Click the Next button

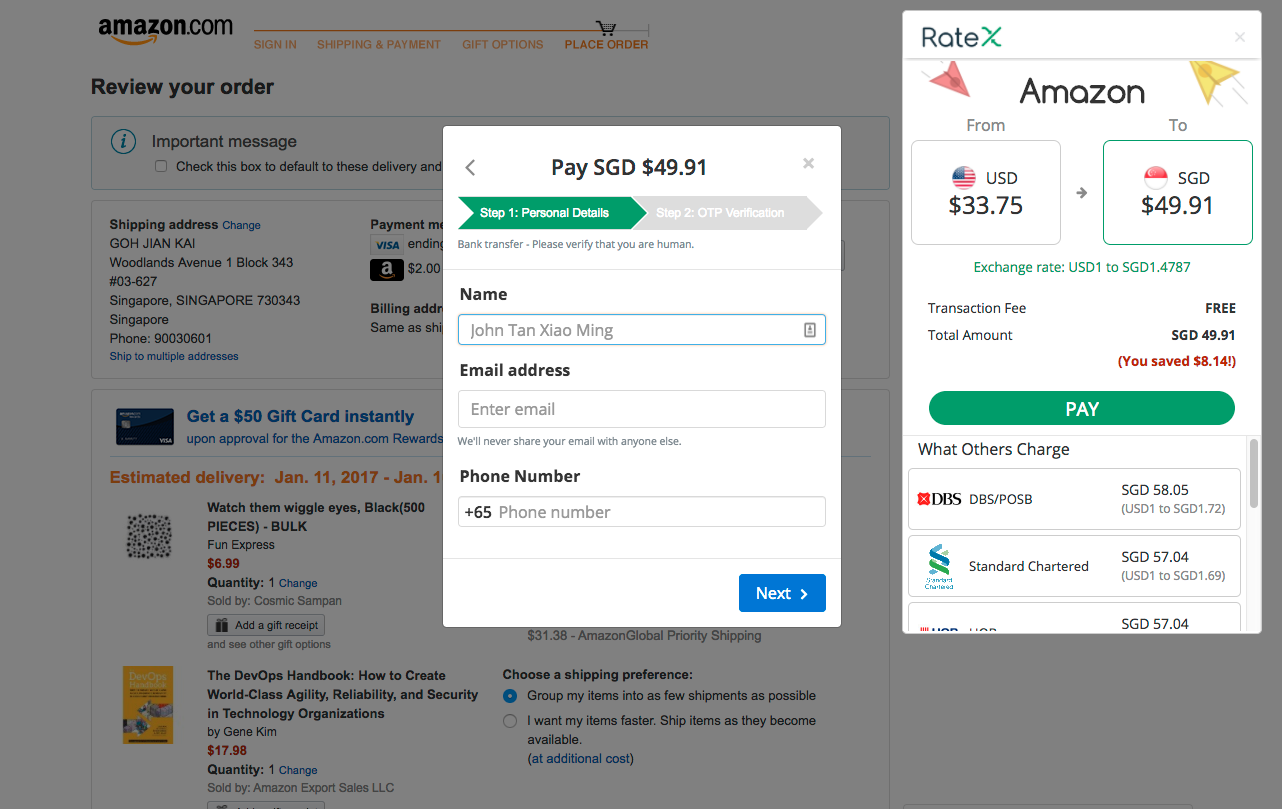click(782, 593)
